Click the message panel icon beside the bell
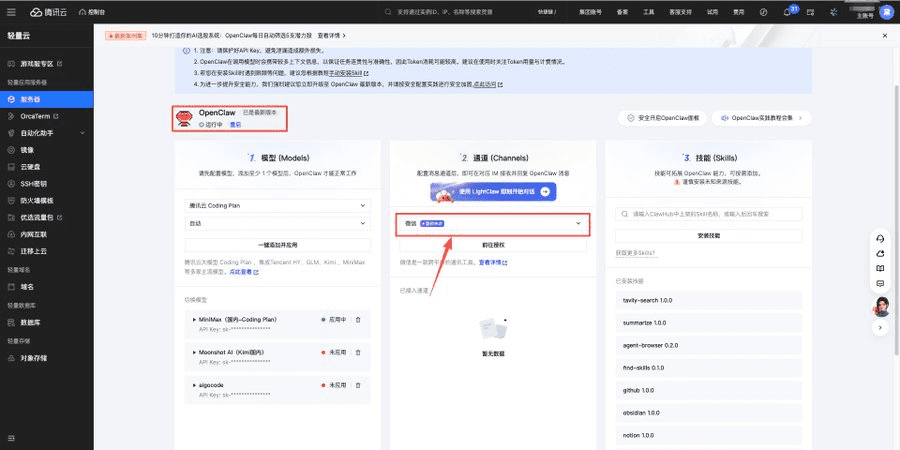This screenshot has height=450, width=900. 810,11
